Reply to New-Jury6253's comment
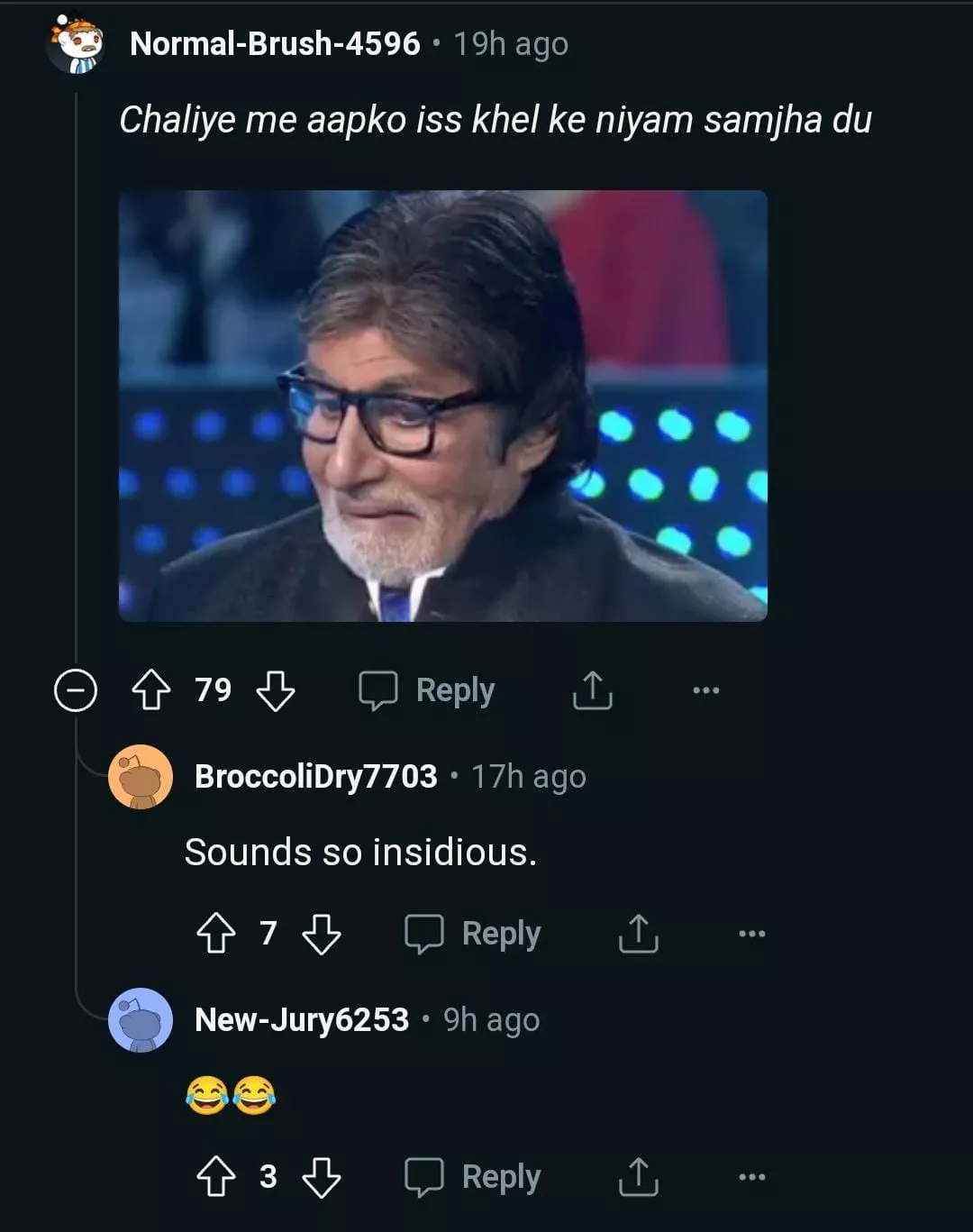 [473, 1177]
